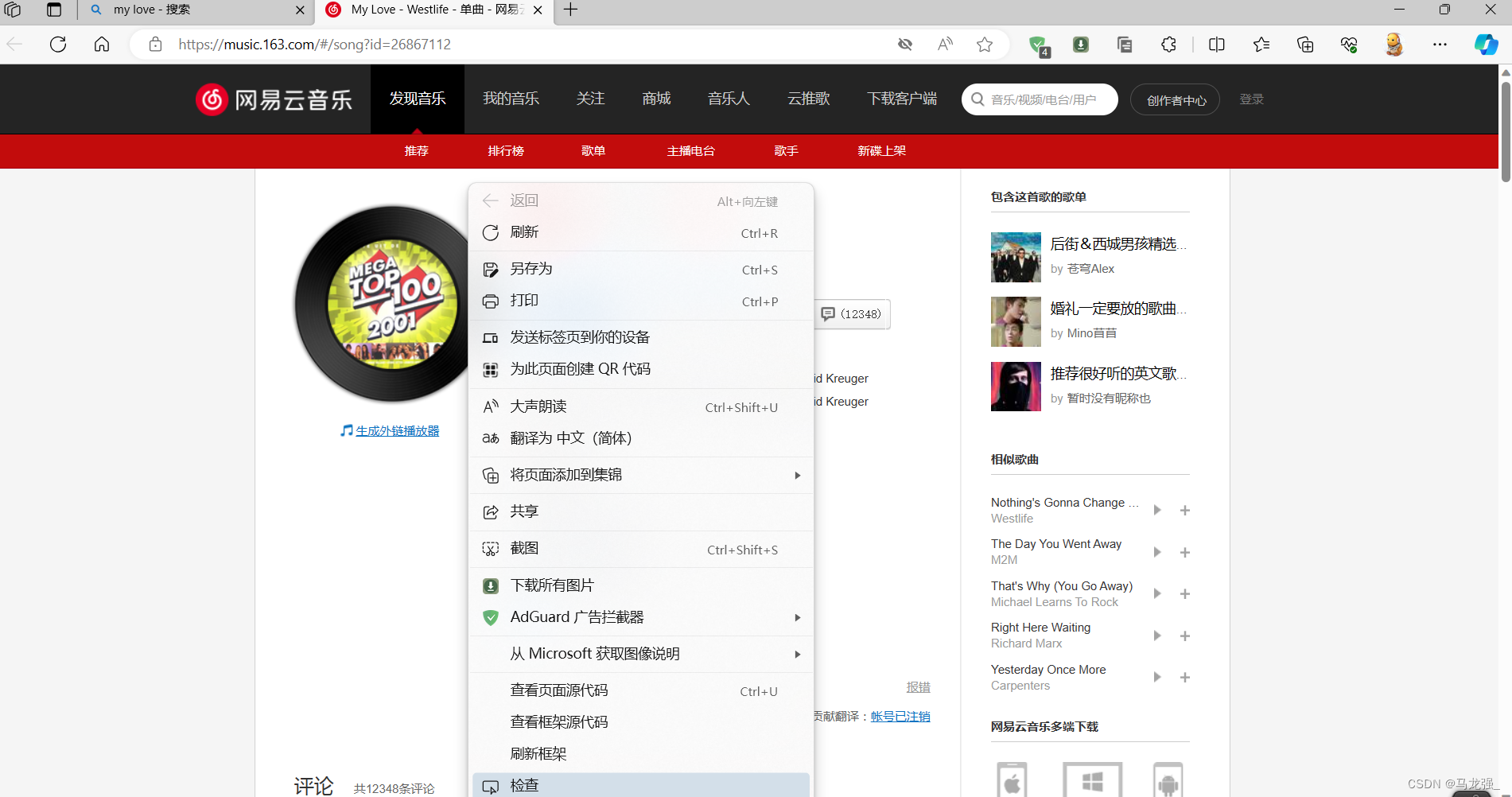1512x797 pixels.
Task: Select 检查 at the menu bottom
Action: [641, 785]
